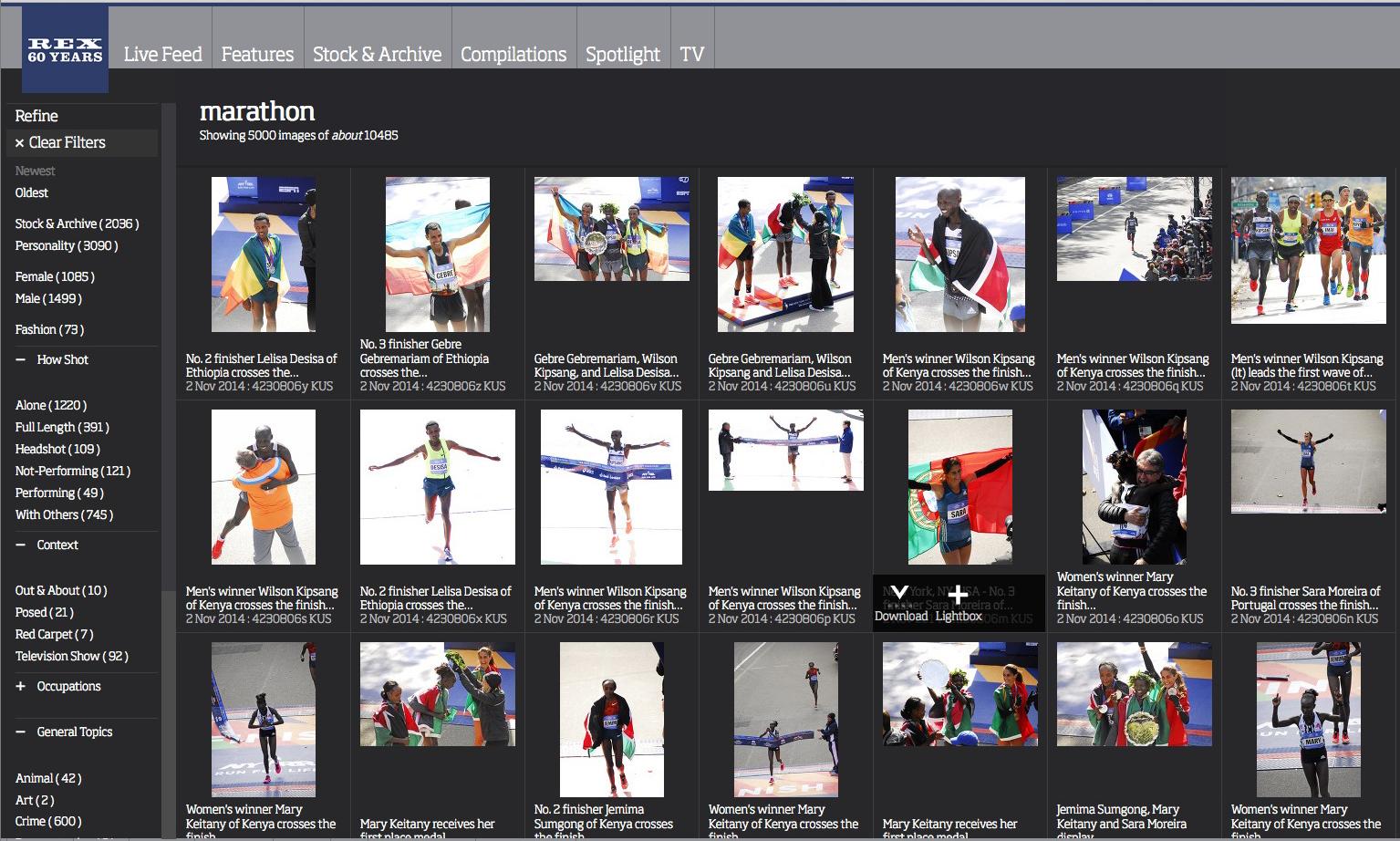The width and height of the screenshot is (1400, 841).
Task: Click the REX 60 Years logo
Action: tap(65, 50)
